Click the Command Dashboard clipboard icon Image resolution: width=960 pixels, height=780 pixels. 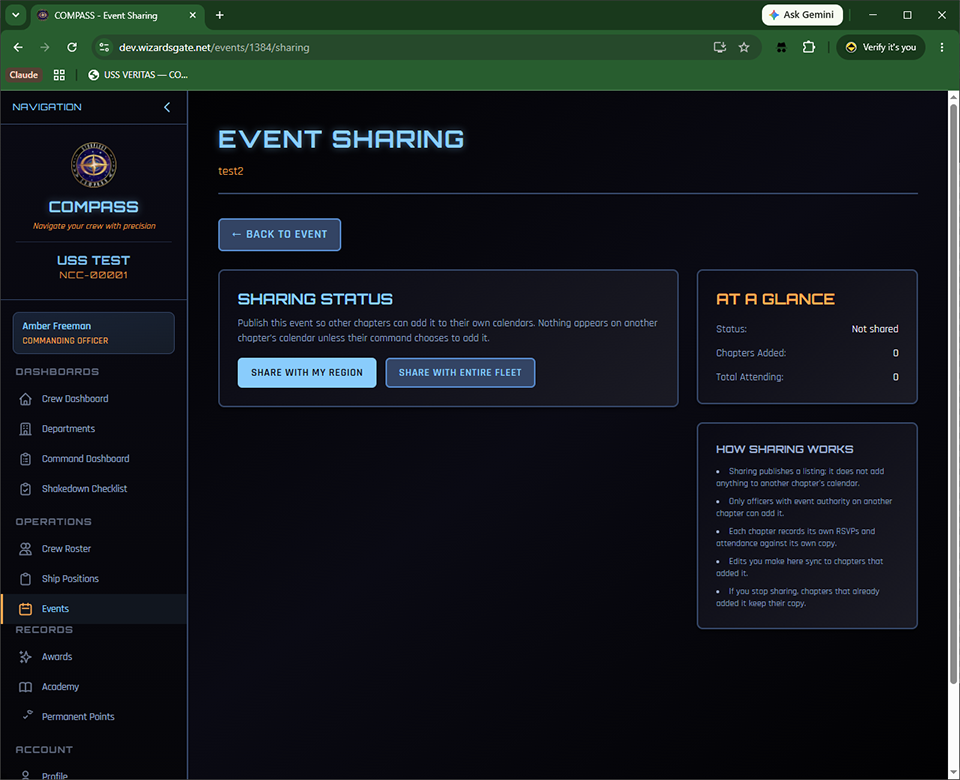25,459
